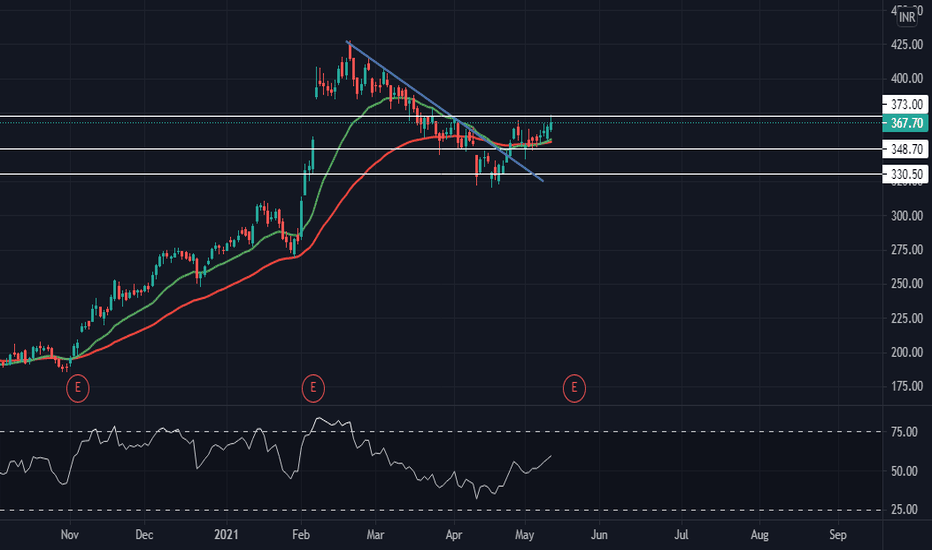The width and height of the screenshot is (932, 550).
Task: Click the earnings E marker after May
Action: [x=574, y=388]
